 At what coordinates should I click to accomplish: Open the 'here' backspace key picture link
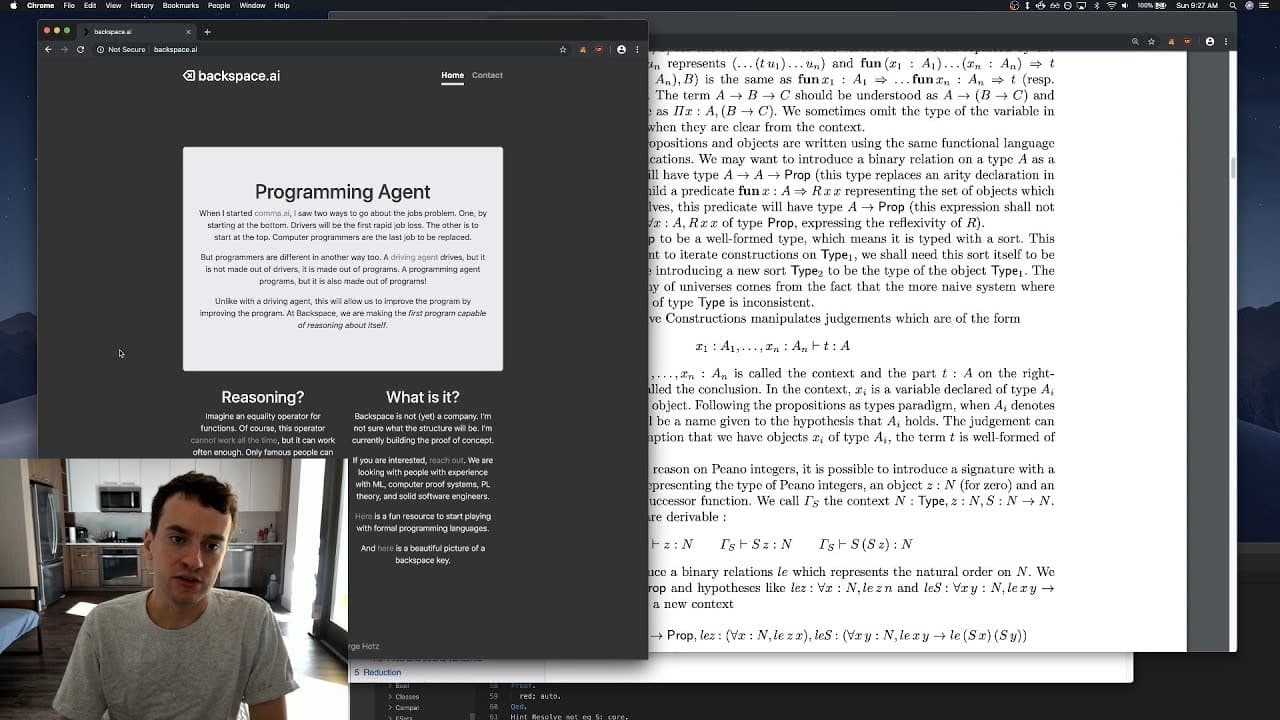point(385,548)
